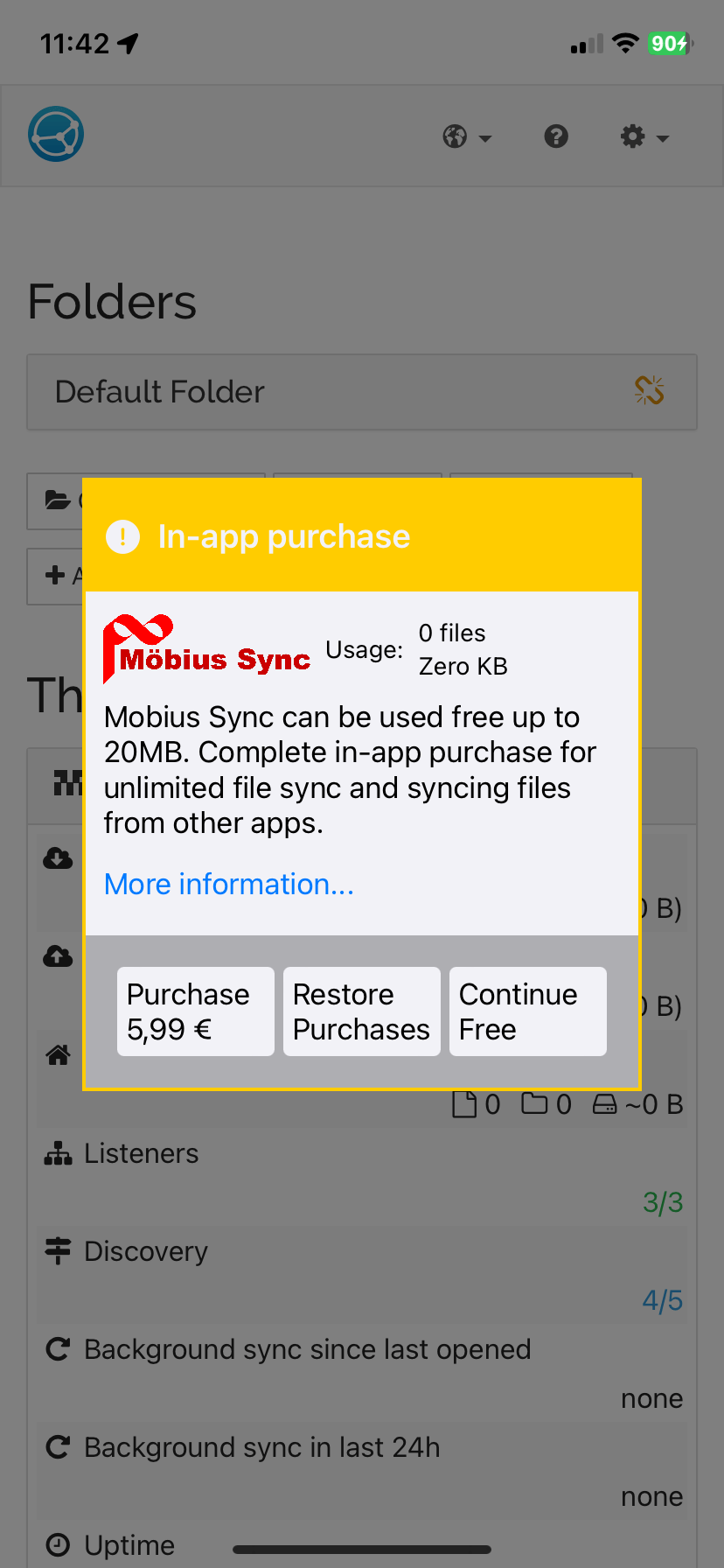The image size is (724, 1568).
Task: Tap the broken link status icon
Action: coord(649,390)
